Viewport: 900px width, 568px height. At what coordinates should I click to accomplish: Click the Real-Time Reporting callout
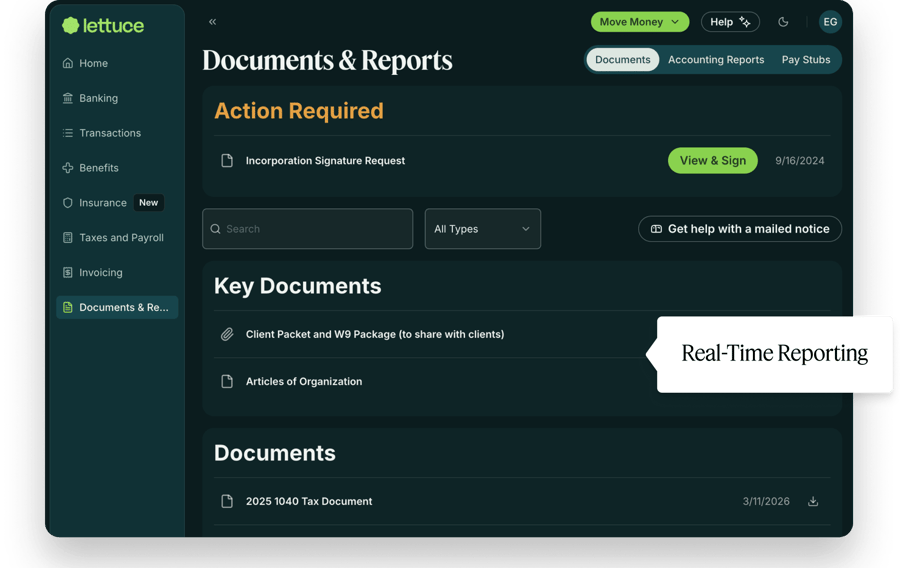pos(774,354)
